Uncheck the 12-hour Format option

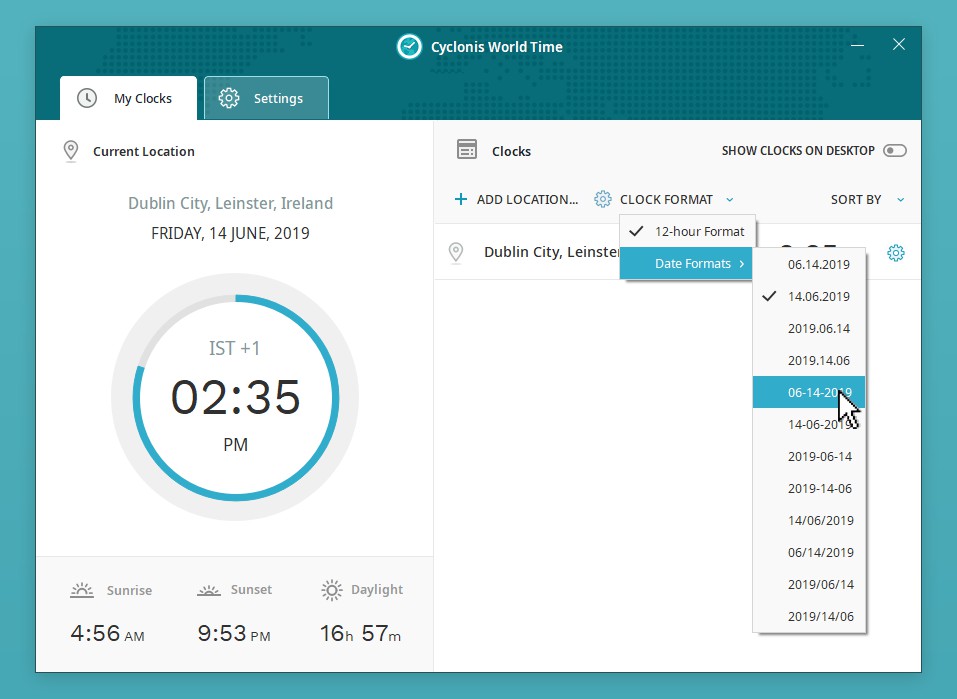[x=687, y=231]
